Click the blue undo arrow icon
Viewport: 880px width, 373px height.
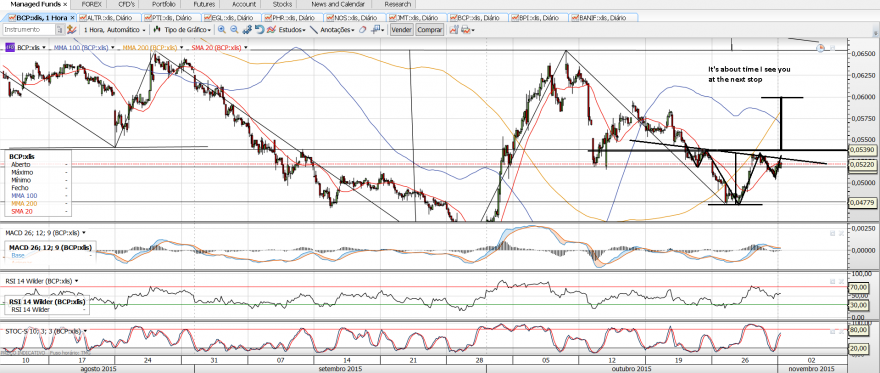(260, 29)
